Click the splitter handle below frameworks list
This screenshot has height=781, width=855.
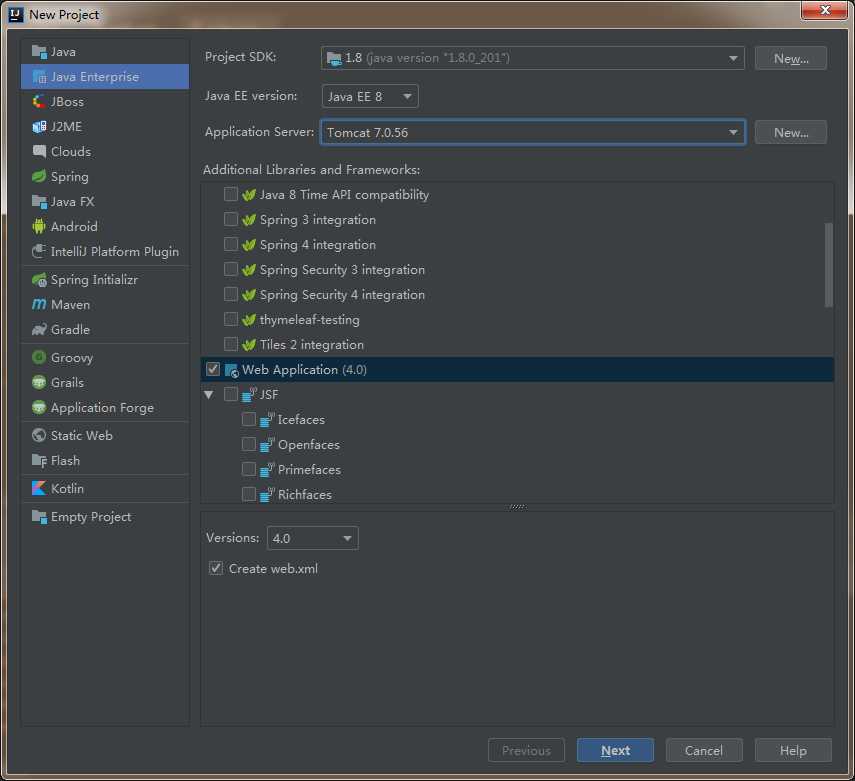[517, 507]
